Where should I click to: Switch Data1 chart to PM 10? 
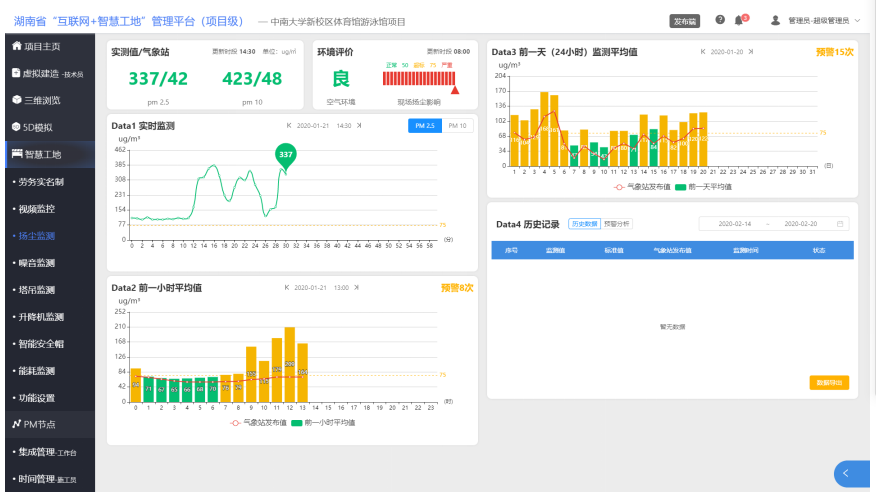coord(456,126)
